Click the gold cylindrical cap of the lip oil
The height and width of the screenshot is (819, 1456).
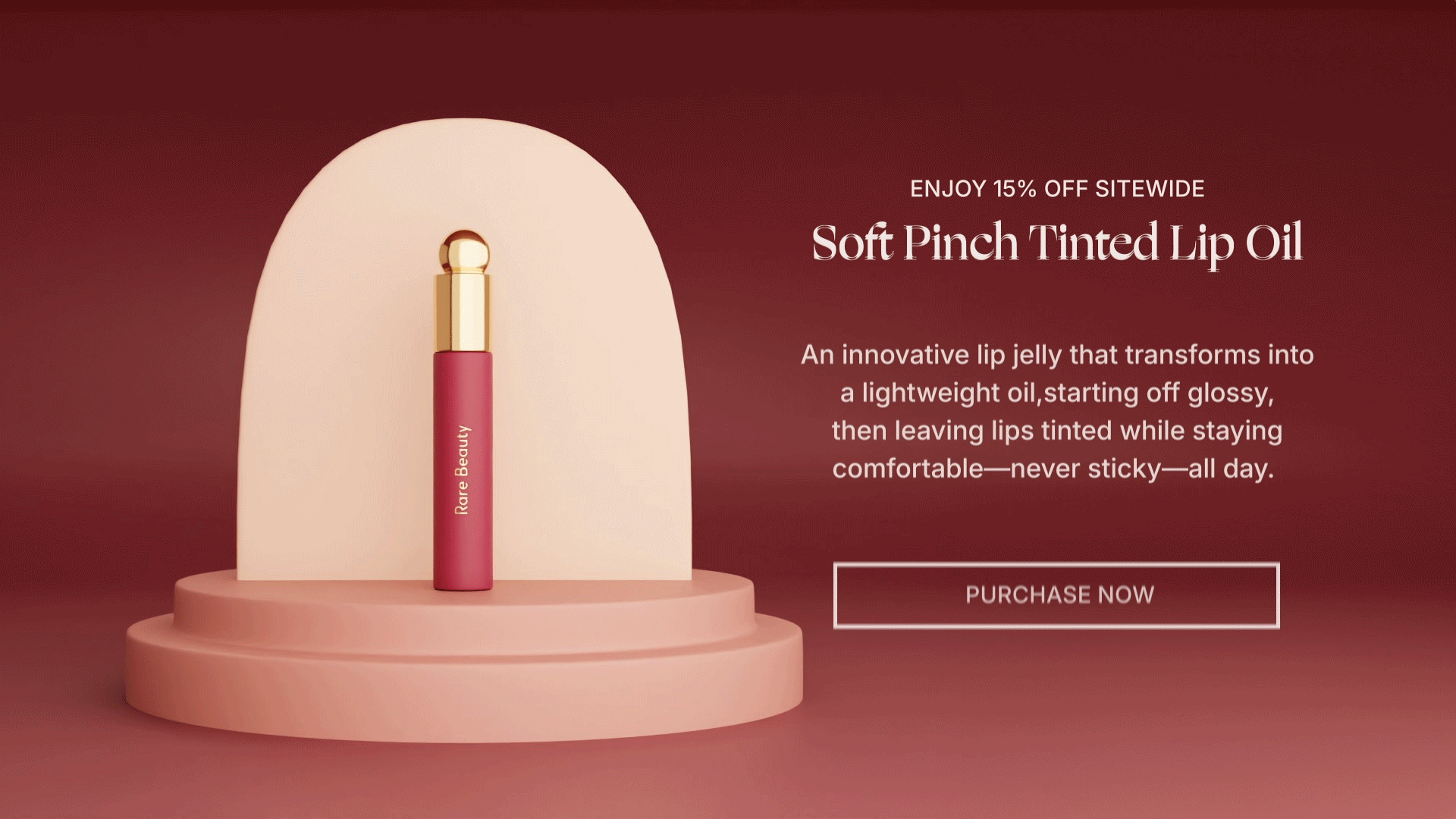click(463, 312)
